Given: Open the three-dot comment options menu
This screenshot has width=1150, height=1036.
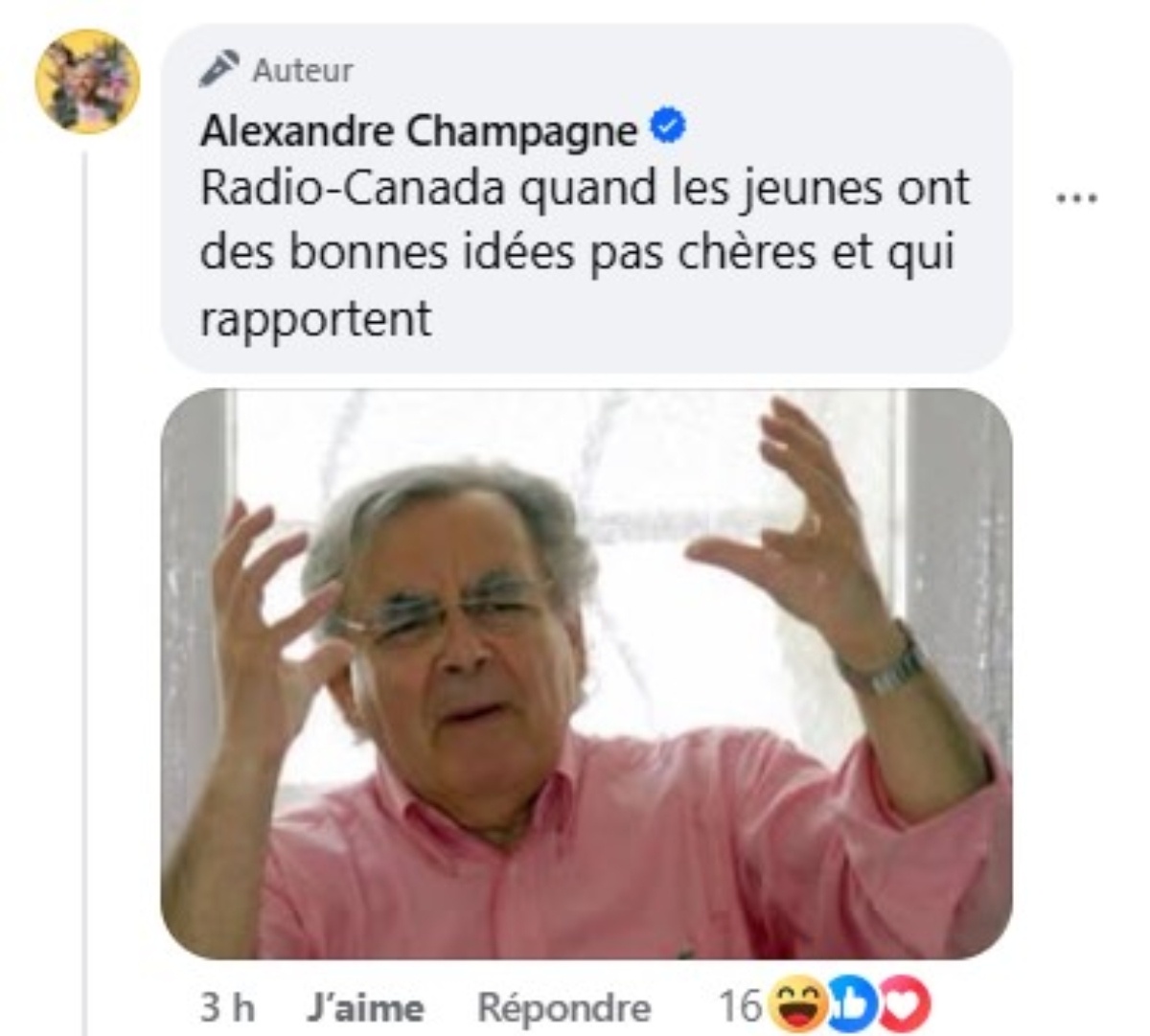Looking at the screenshot, I should tap(1076, 198).
